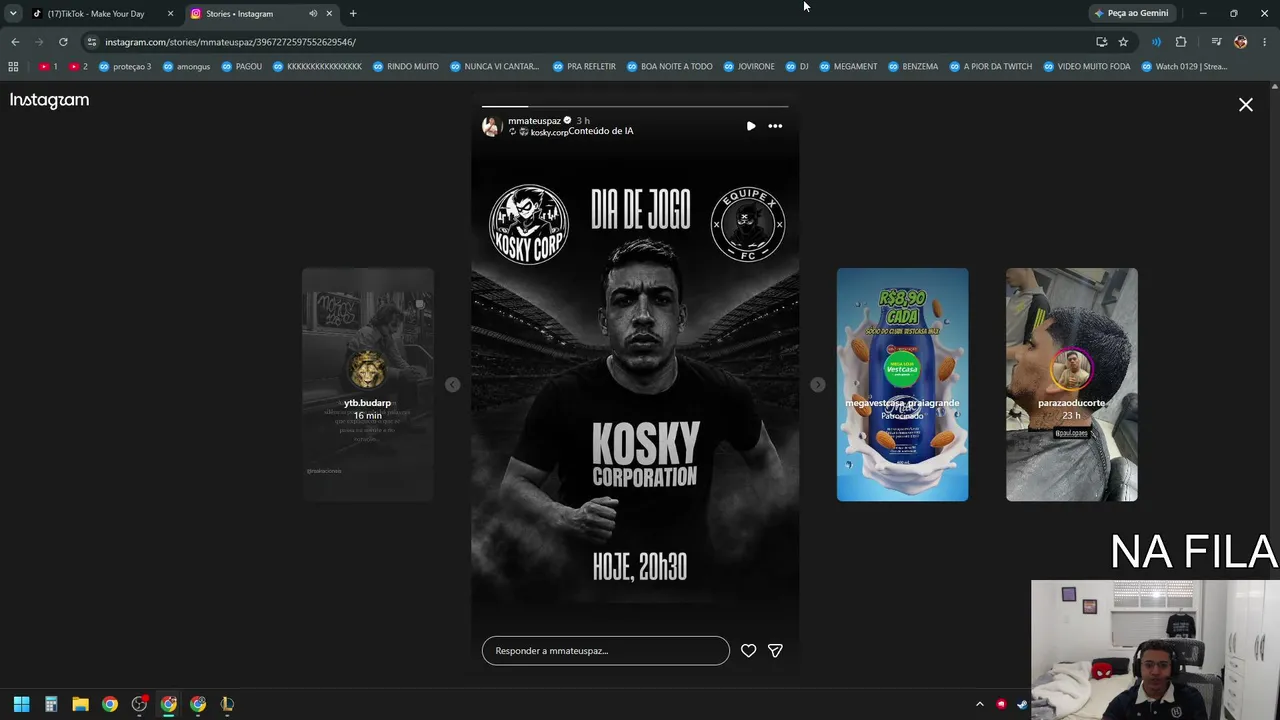View site information icon in address bar
Viewport: 1280px width, 720px height.
[x=92, y=42]
